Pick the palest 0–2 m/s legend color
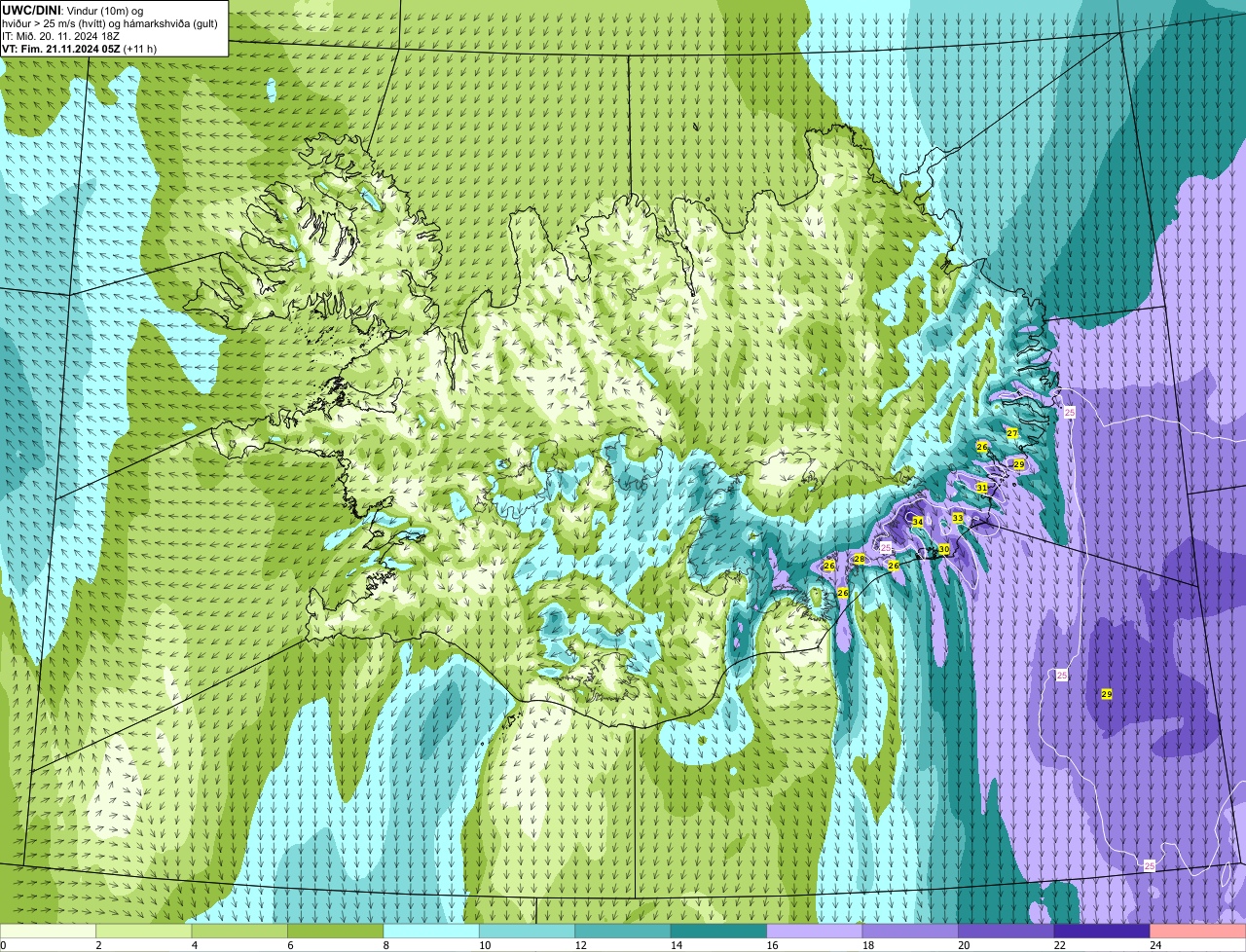 click(x=48, y=931)
